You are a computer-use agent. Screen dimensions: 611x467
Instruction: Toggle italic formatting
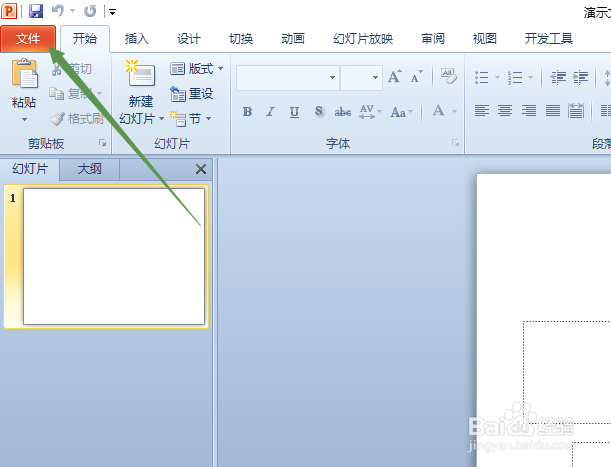pyautogui.click(x=270, y=112)
